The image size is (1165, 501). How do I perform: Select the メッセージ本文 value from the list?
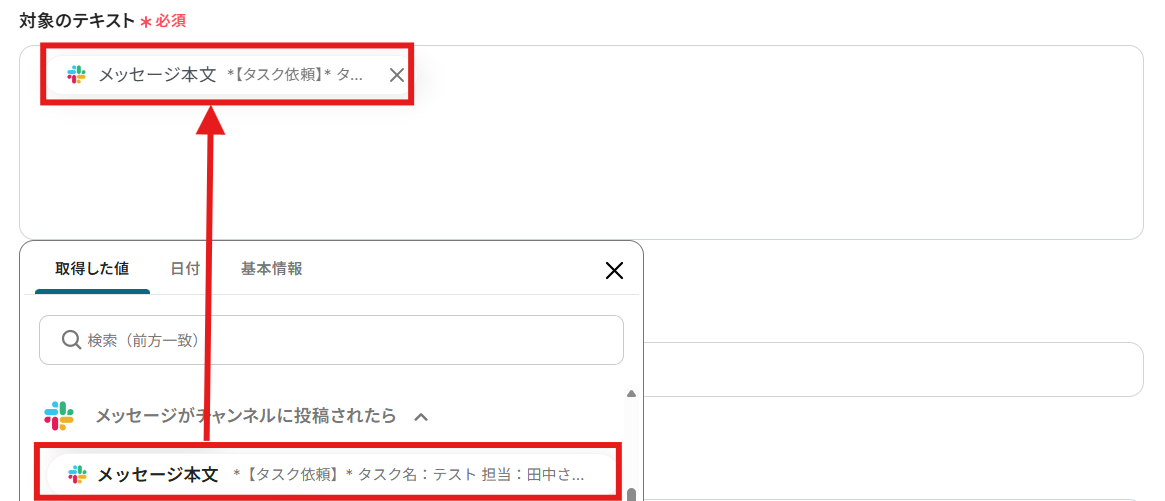[x=327, y=474]
